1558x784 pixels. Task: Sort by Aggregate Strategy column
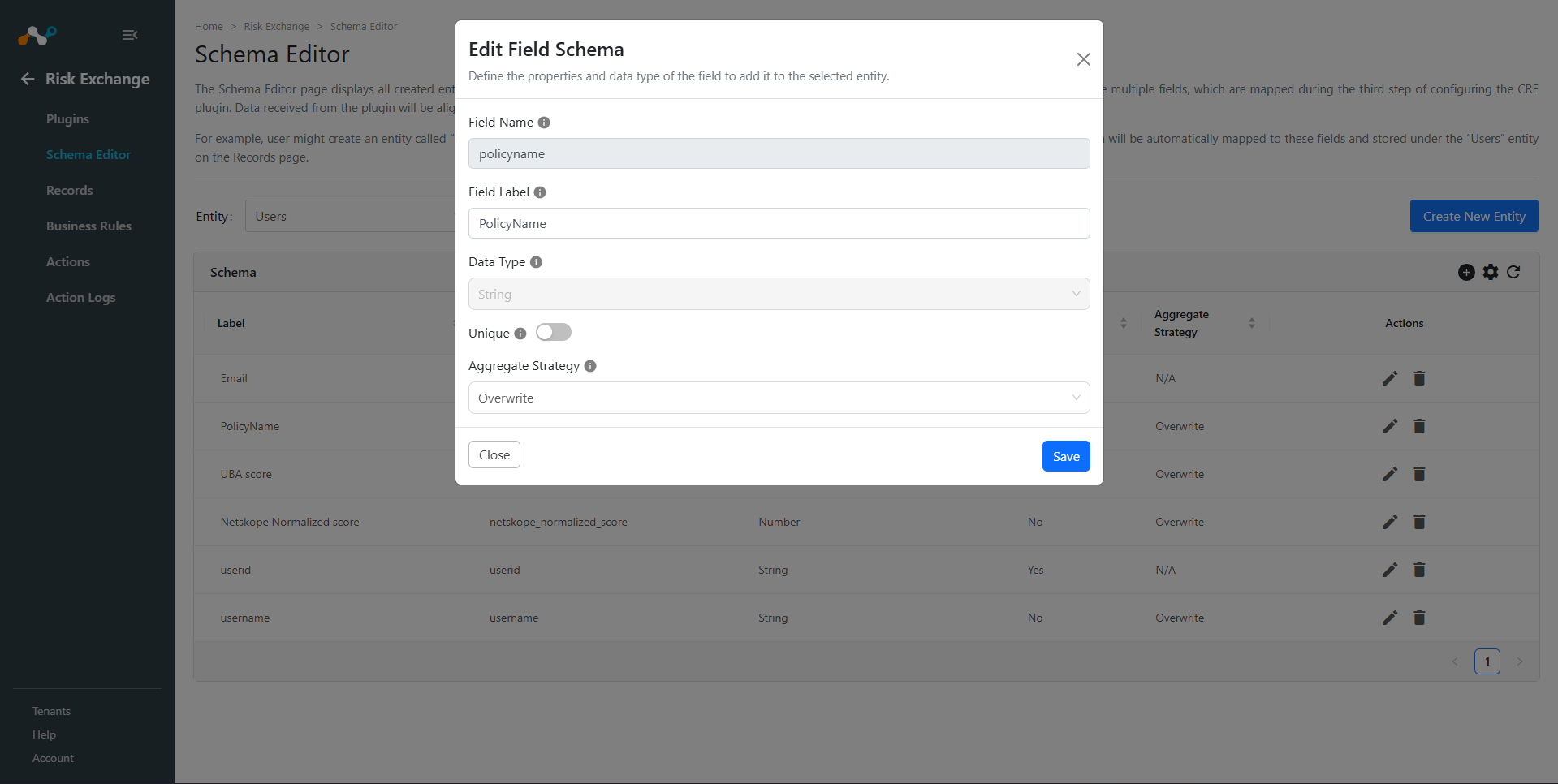click(x=1252, y=323)
